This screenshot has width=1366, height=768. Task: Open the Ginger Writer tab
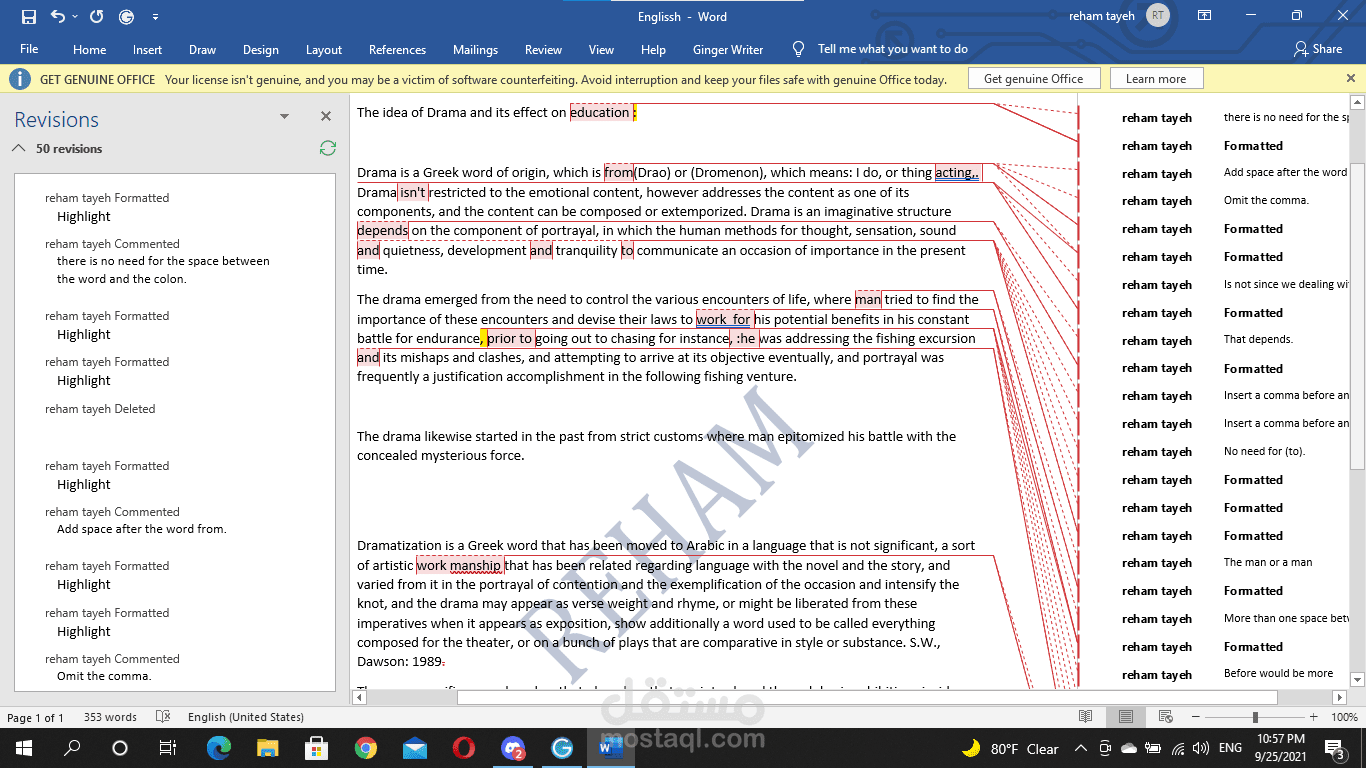[728, 49]
